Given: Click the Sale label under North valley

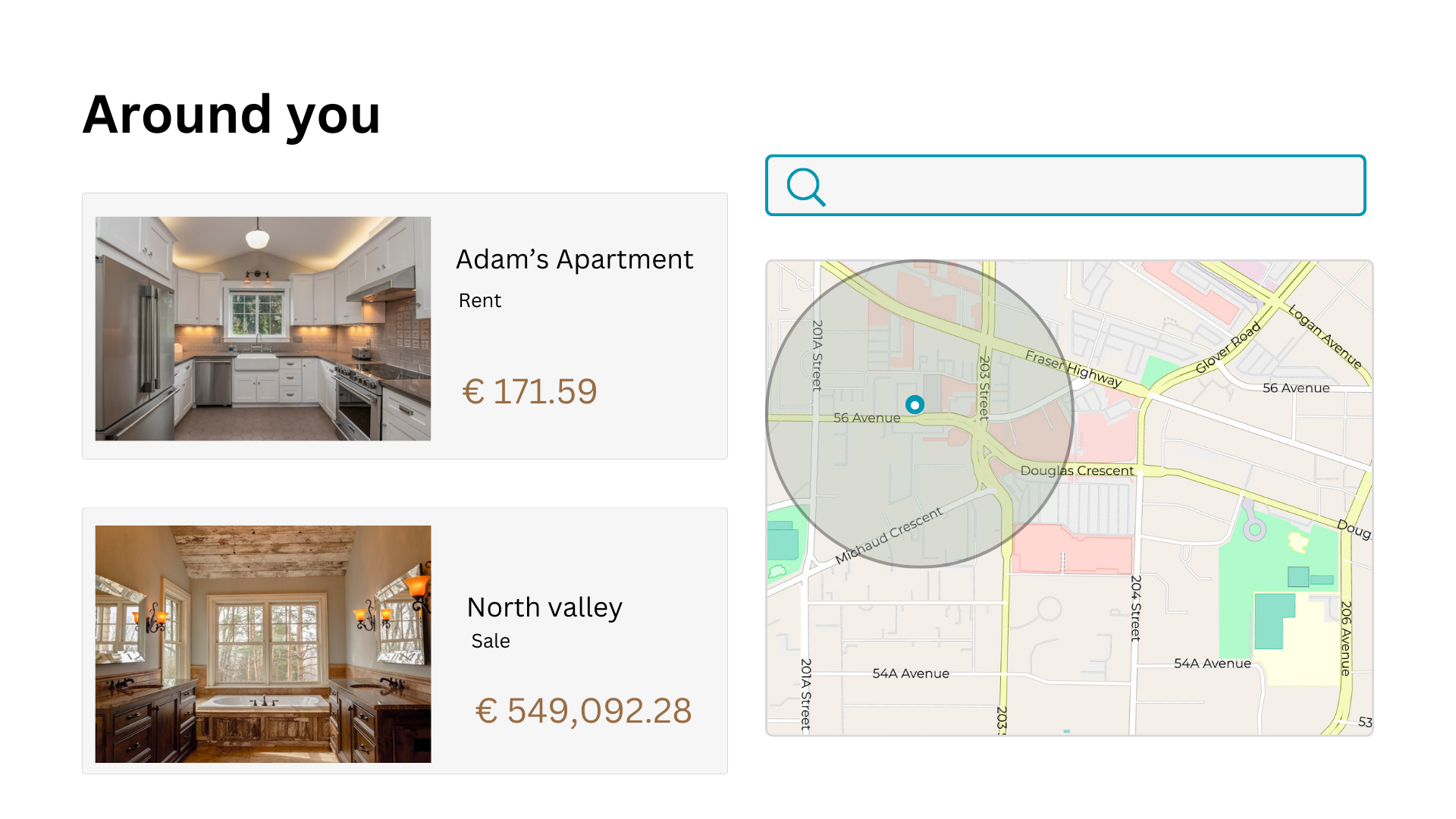Looking at the screenshot, I should coord(491,642).
